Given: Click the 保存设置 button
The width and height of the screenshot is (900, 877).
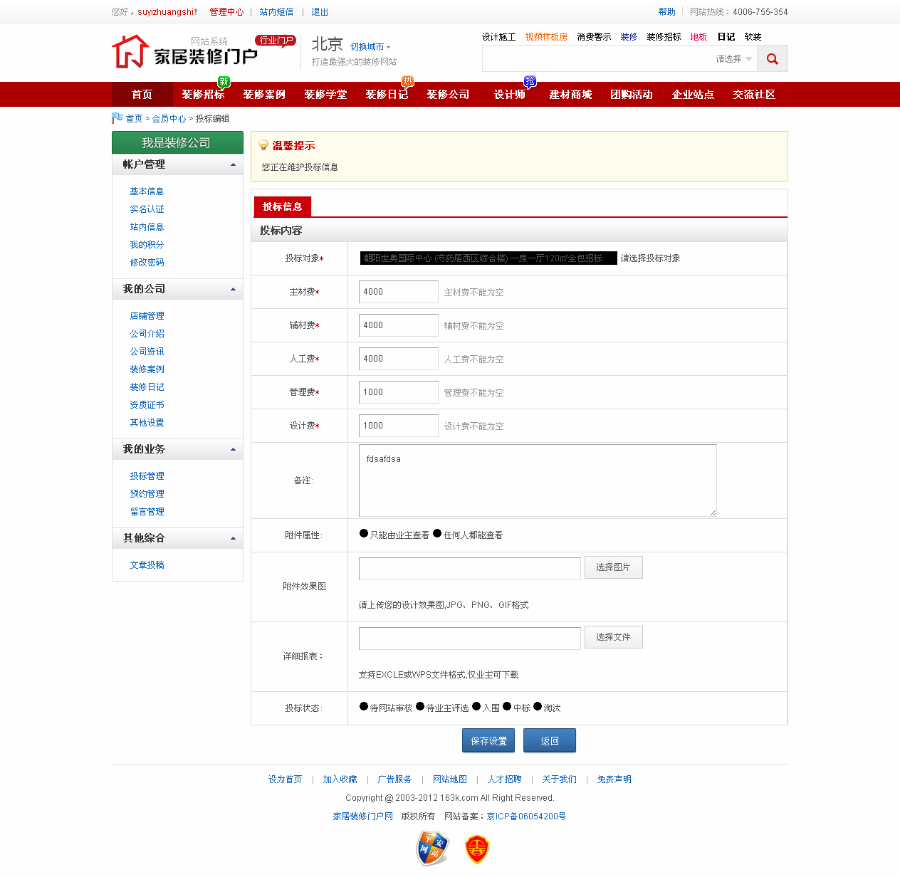Looking at the screenshot, I should 488,740.
